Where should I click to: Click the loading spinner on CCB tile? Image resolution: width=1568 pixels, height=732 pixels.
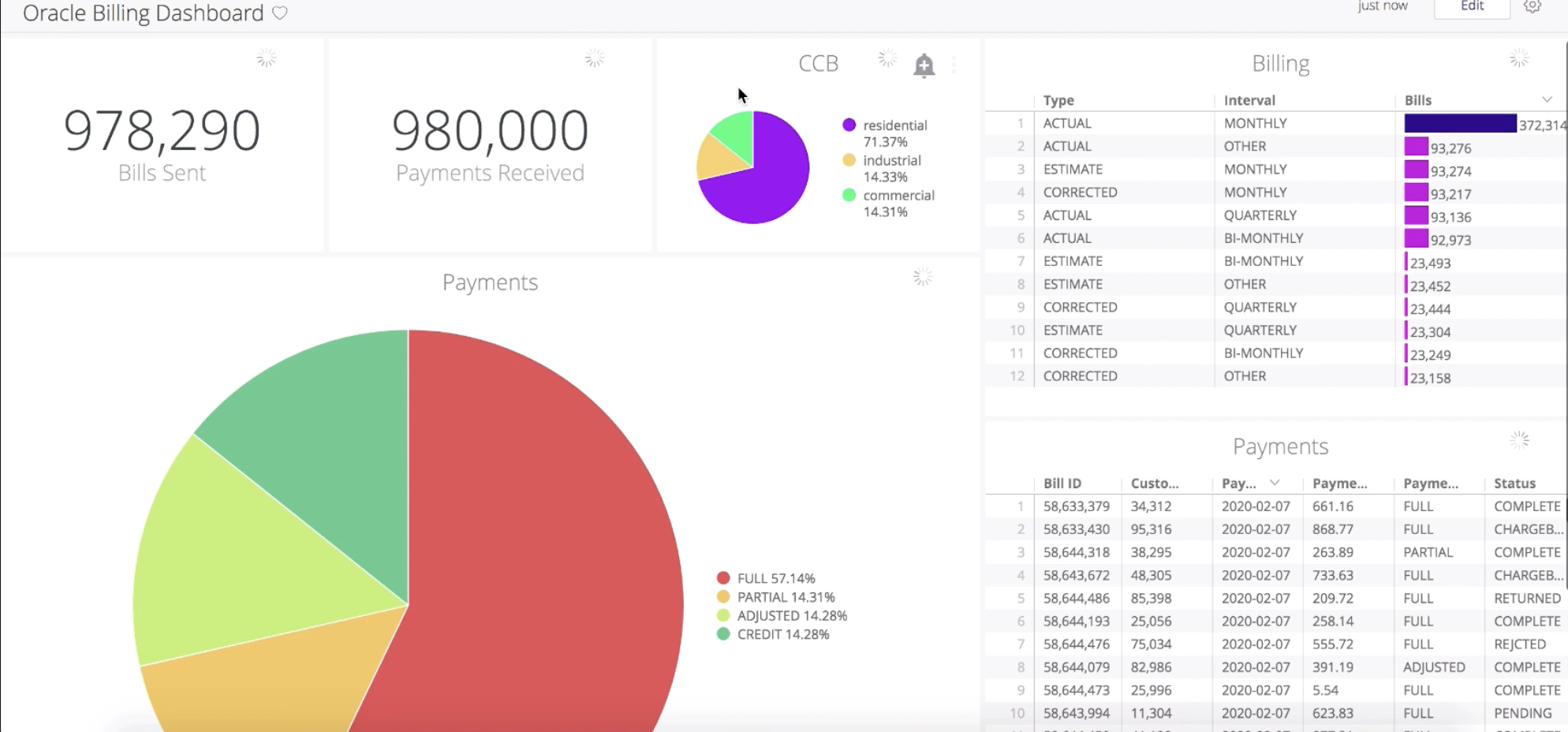(887, 58)
